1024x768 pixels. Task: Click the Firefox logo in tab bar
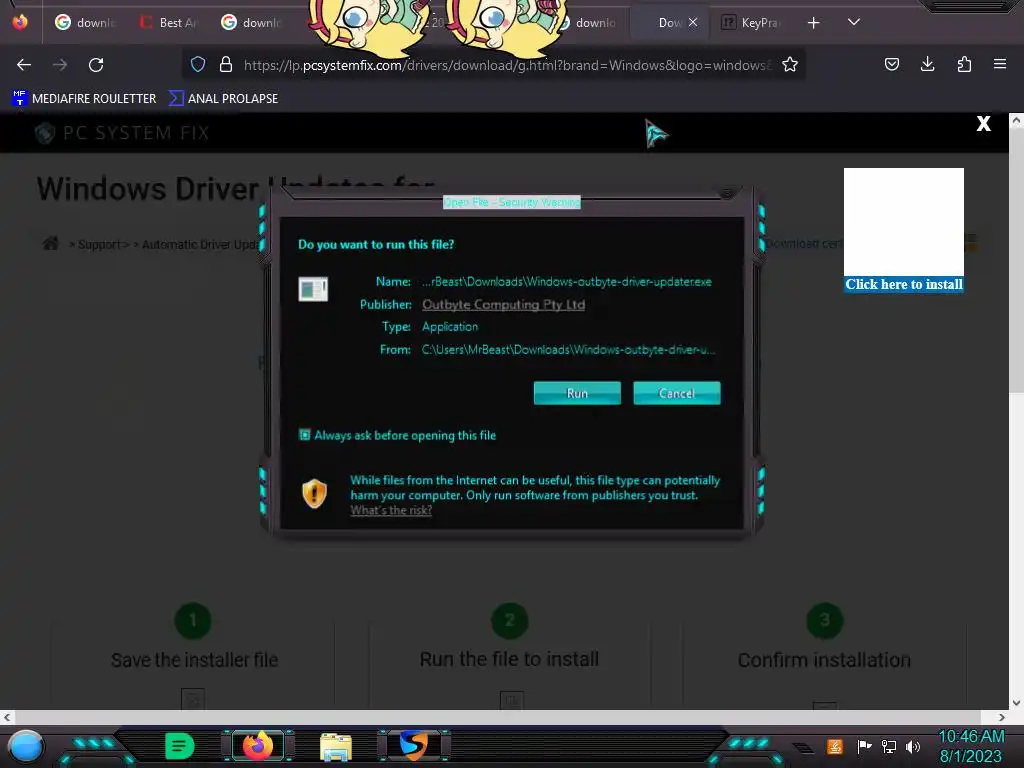[x=20, y=22]
